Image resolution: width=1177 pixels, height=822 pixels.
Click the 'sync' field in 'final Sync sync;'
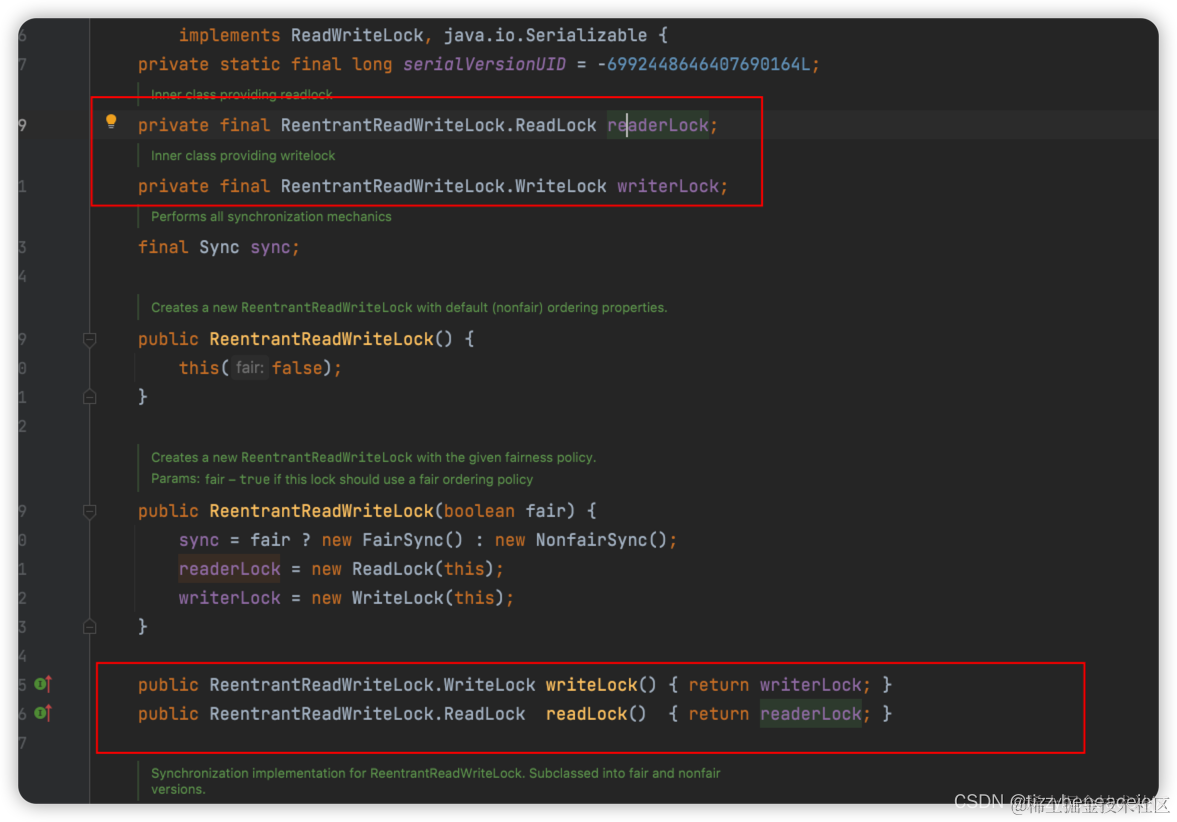pos(270,248)
